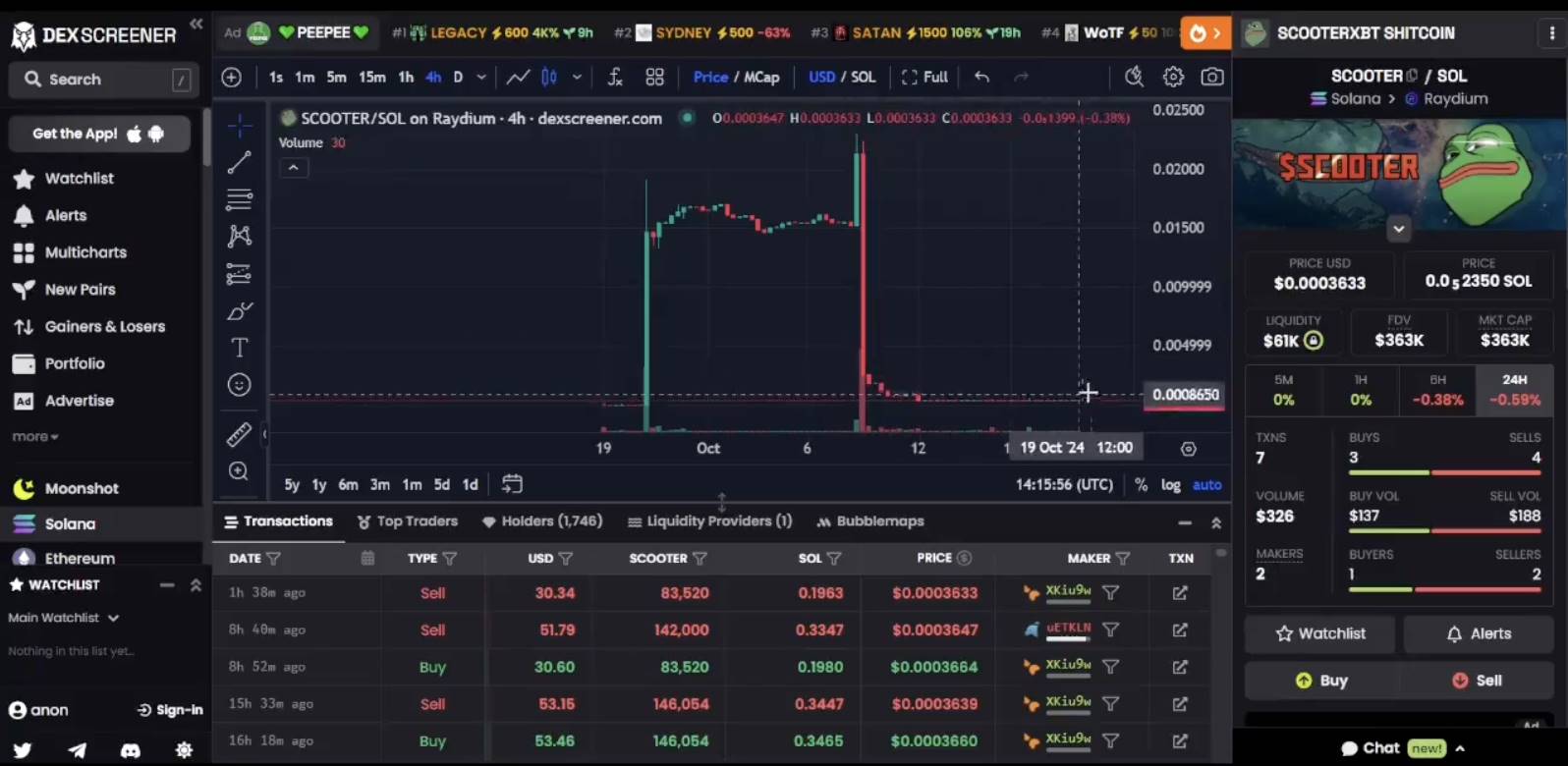Open the chart layout grid icon
This screenshot has height=766, width=1568.
[654, 77]
